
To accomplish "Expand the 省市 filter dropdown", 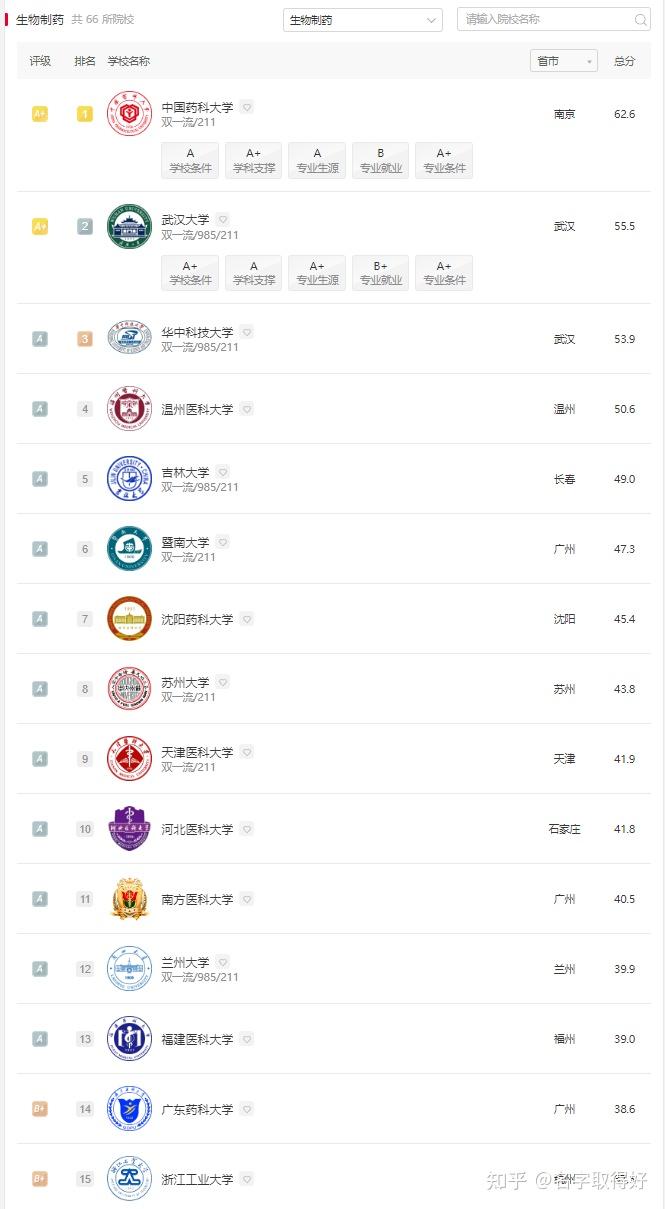I will (x=563, y=61).
